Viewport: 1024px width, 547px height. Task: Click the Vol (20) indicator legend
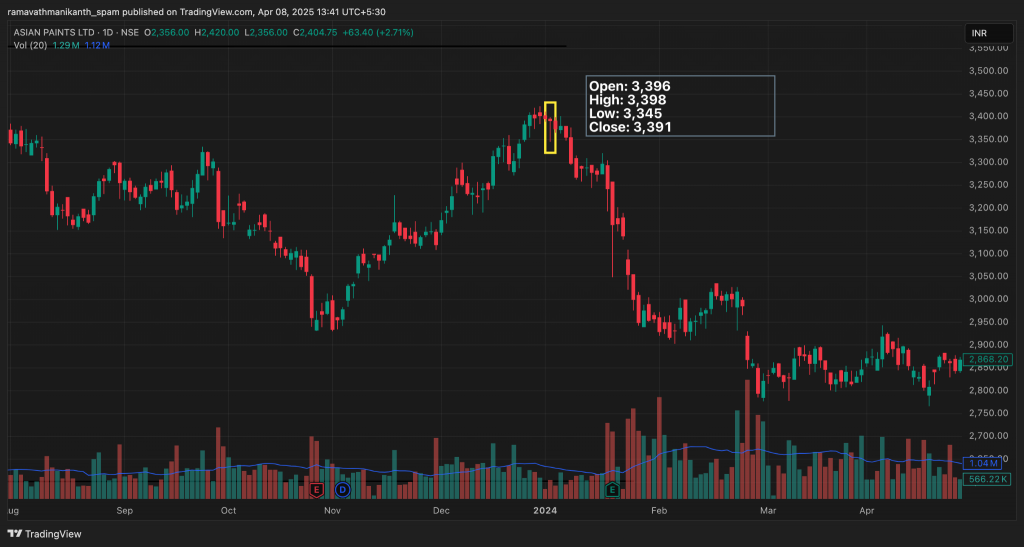(x=30, y=45)
